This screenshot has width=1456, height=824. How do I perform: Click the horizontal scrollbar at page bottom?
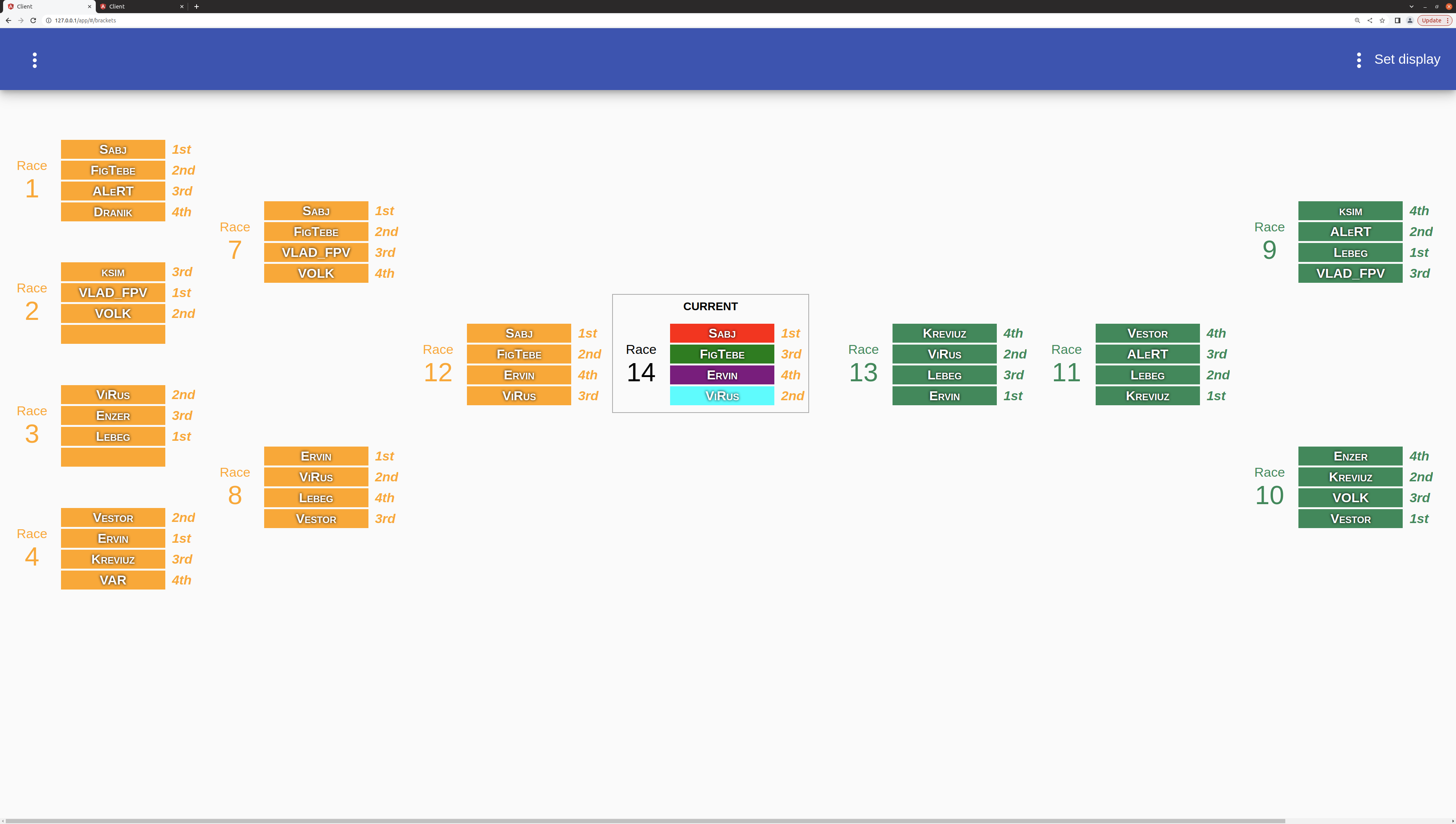(x=645, y=821)
